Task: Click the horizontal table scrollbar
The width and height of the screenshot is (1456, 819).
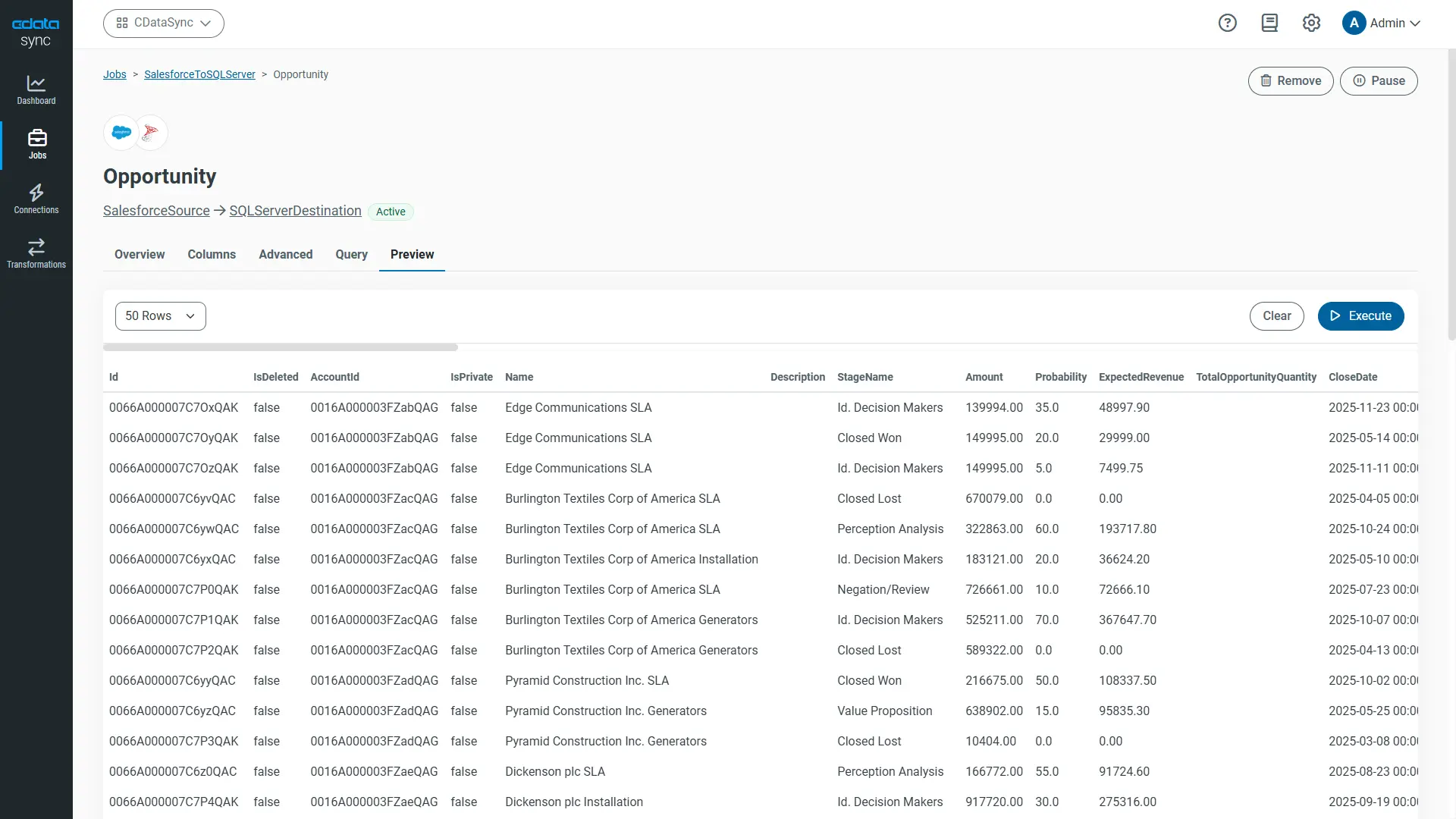Action: [281, 347]
